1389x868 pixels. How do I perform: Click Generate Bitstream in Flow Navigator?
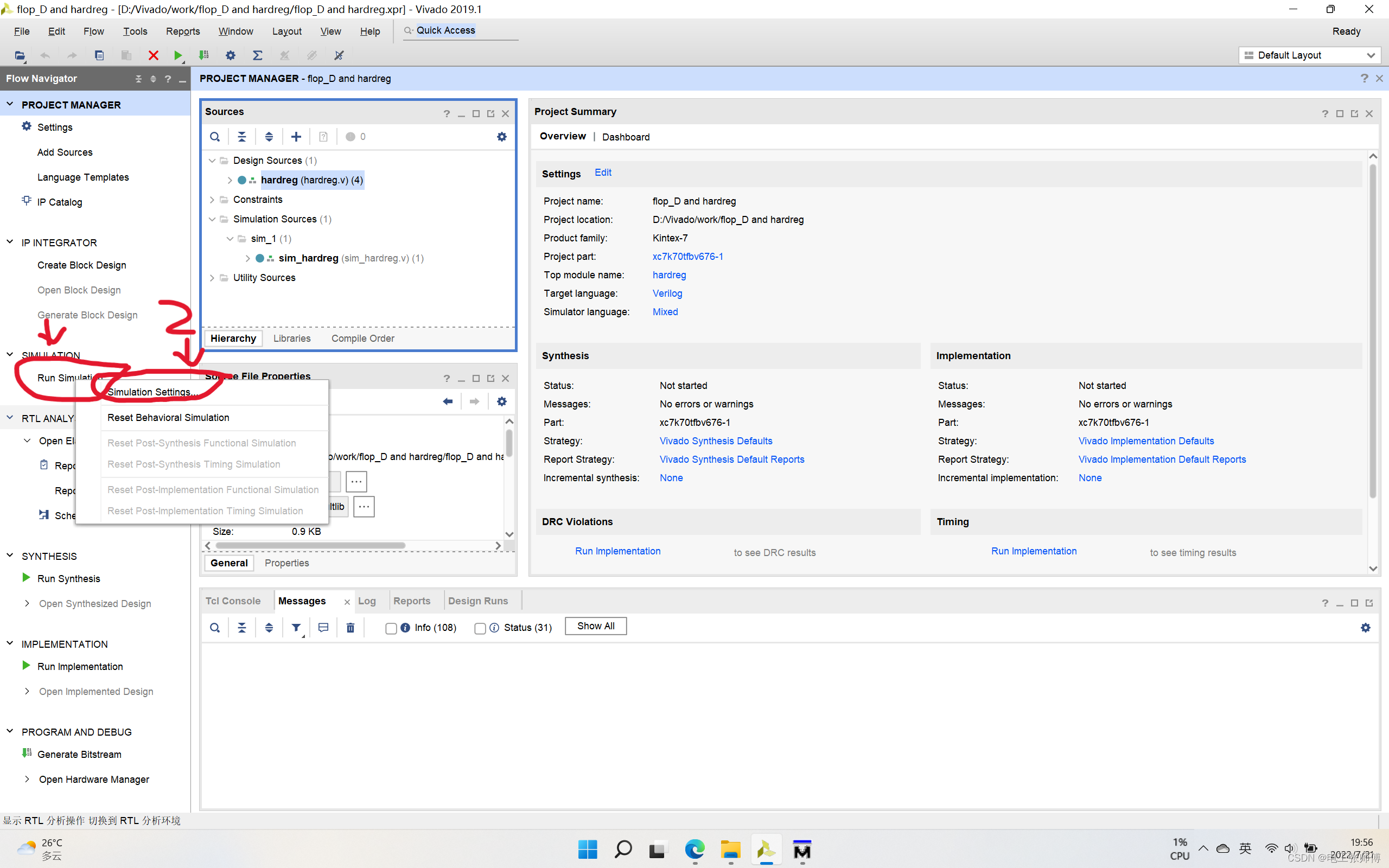point(79,754)
